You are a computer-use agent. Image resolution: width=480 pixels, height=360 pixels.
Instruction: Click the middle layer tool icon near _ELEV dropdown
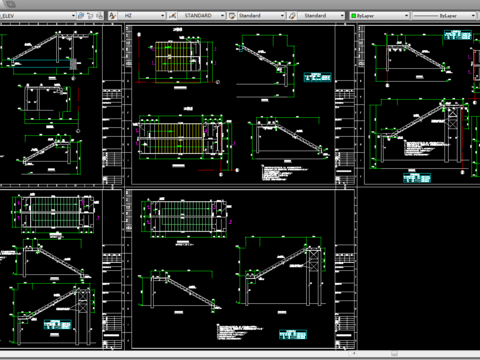click(90, 16)
